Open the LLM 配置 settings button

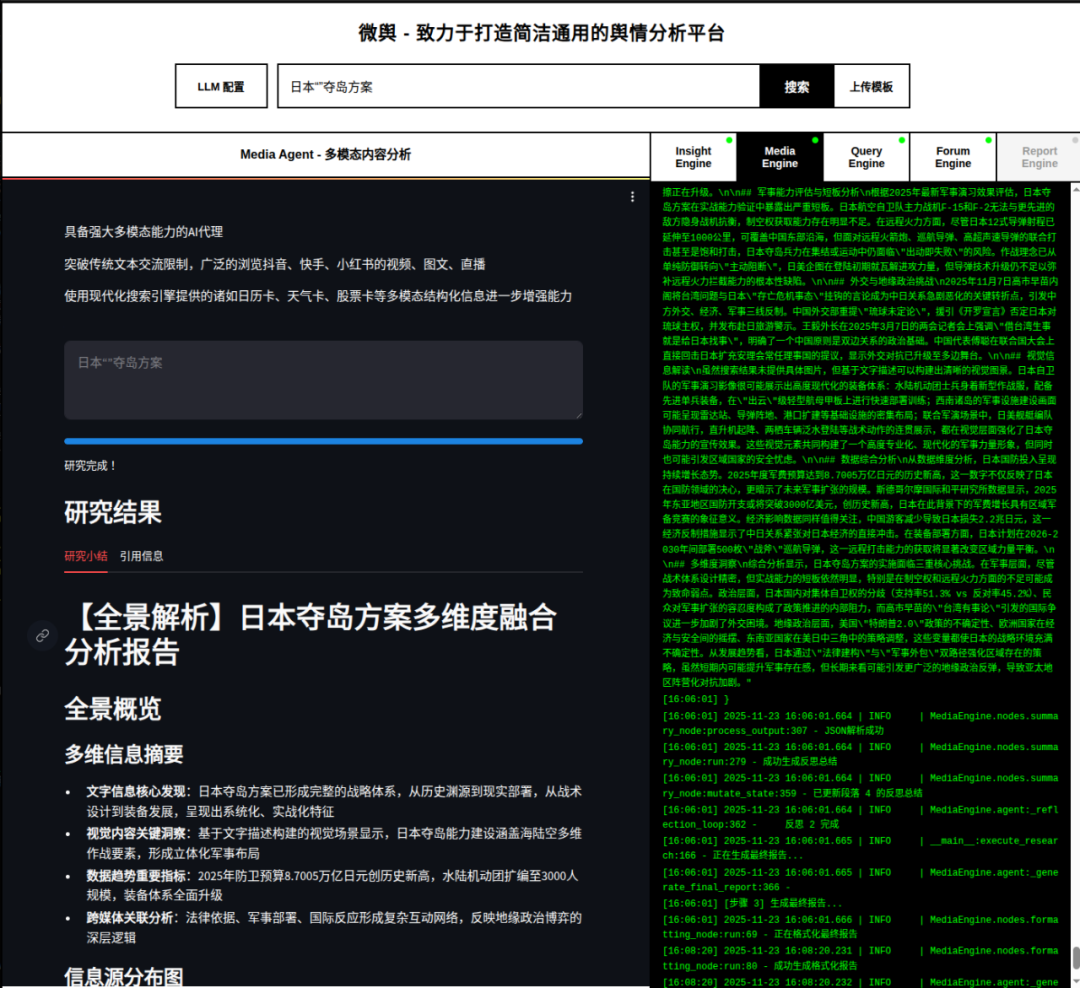click(221, 86)
